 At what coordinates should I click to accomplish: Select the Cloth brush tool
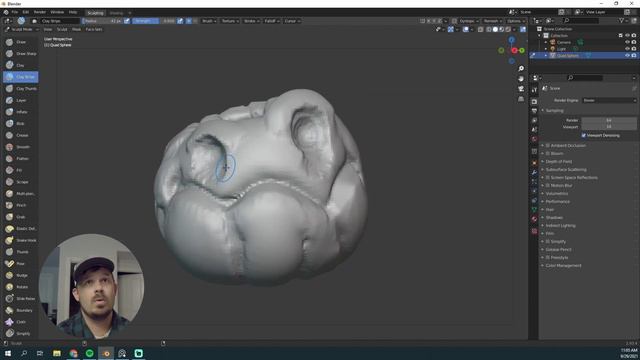[20, 322]
